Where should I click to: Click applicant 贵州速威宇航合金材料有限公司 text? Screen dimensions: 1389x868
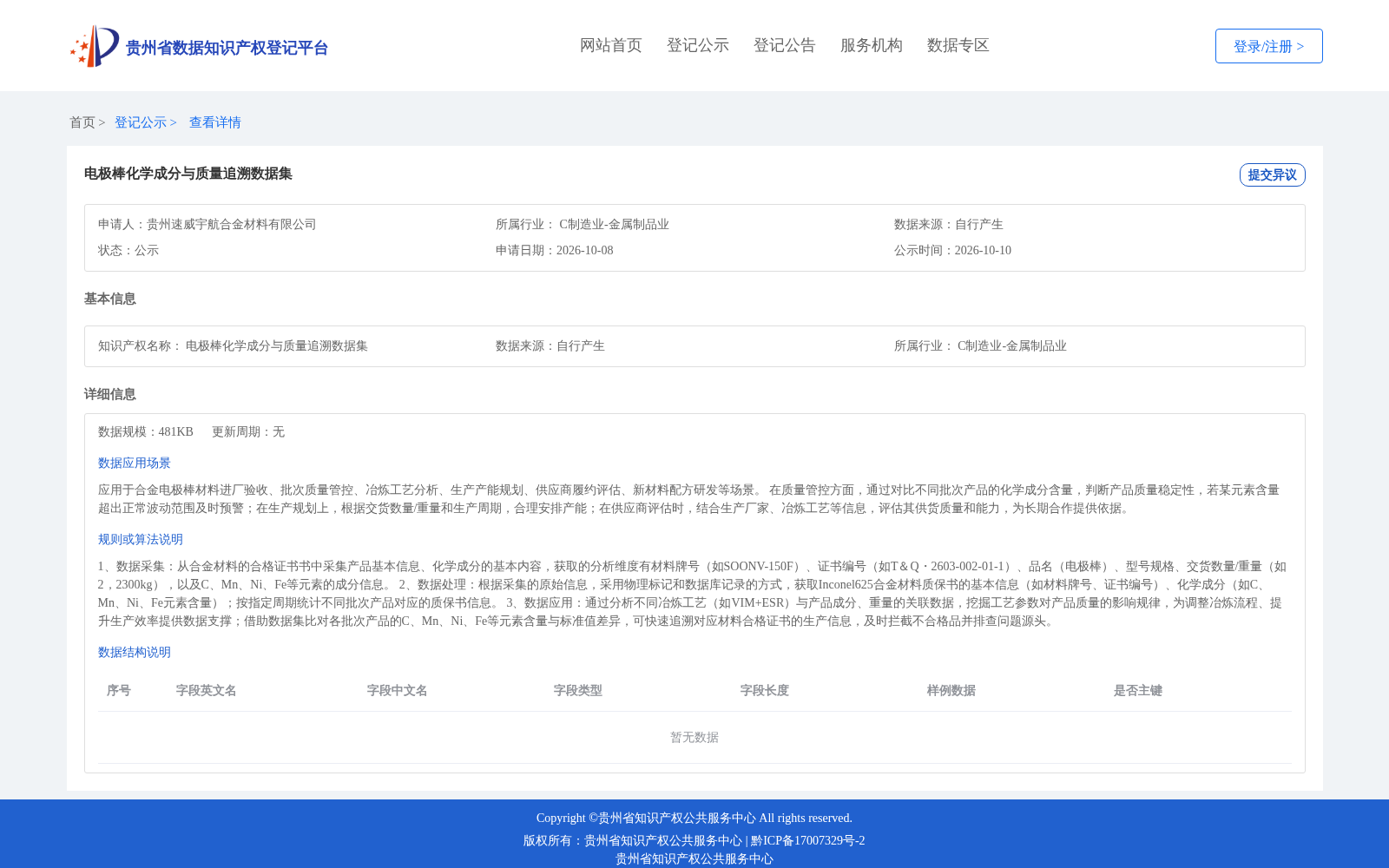[x=232, y=224]
